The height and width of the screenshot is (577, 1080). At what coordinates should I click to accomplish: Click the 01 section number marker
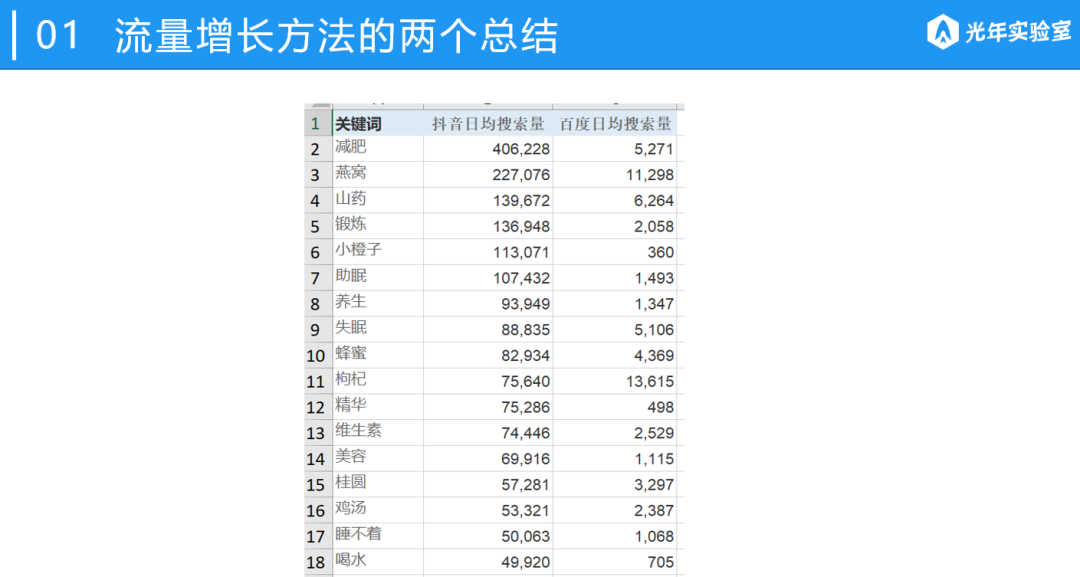(59, 33)
